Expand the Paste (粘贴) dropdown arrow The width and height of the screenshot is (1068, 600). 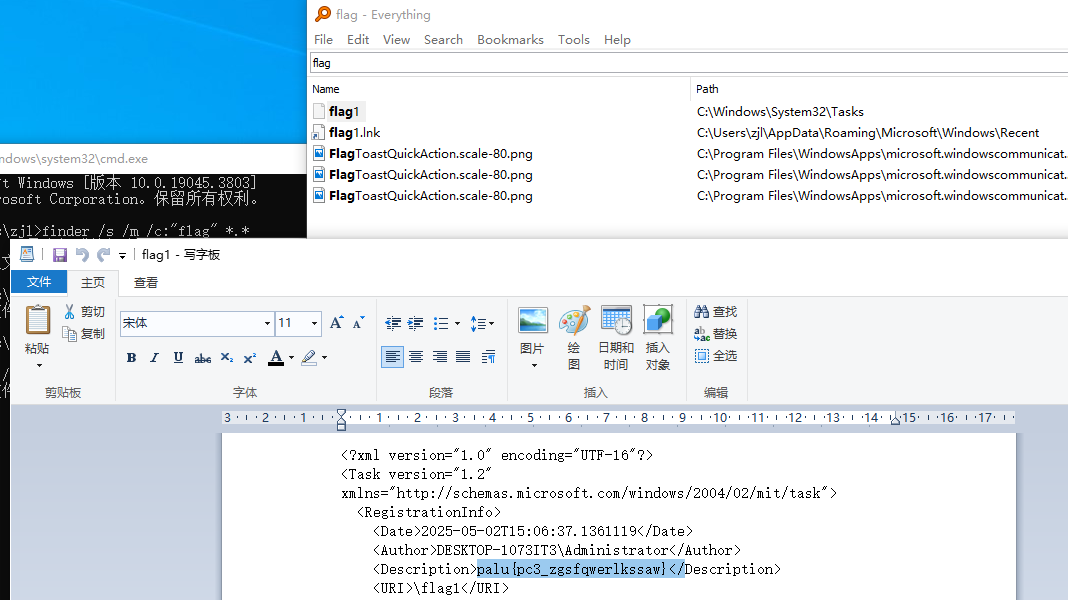coord(39,366)
